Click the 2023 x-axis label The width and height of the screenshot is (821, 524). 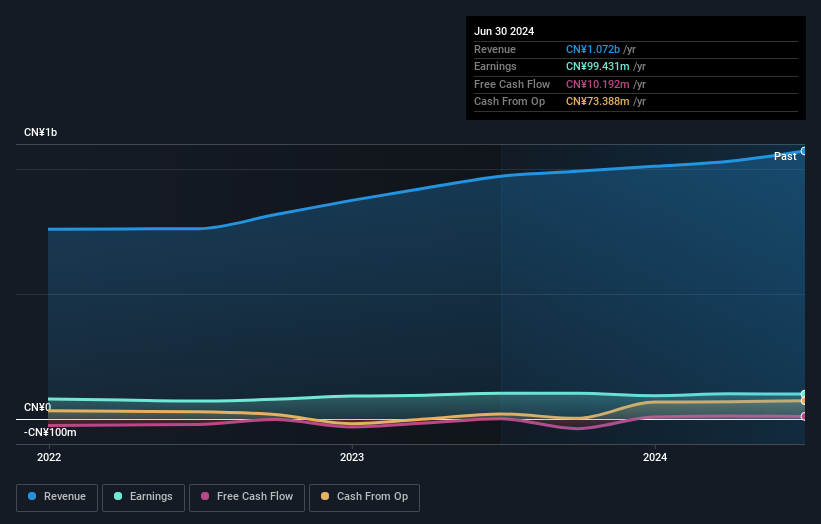click(x=352, y=457)
